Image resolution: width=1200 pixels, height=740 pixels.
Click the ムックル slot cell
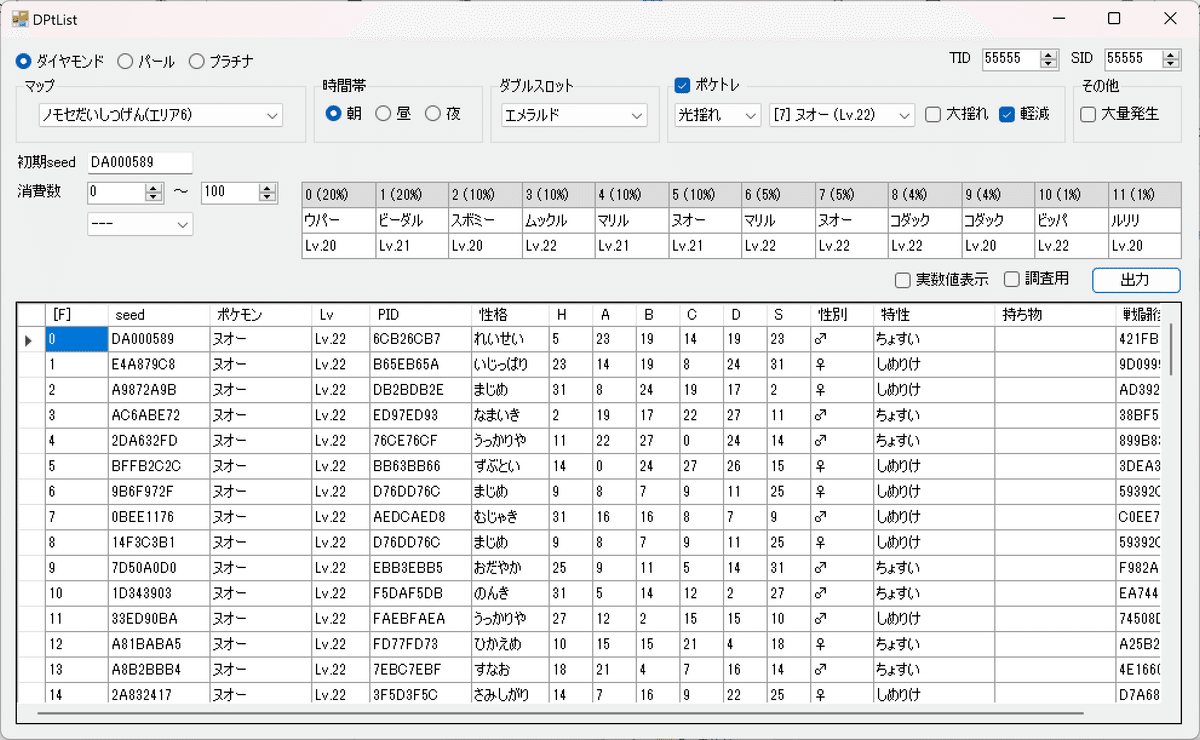tap(558, 220)
